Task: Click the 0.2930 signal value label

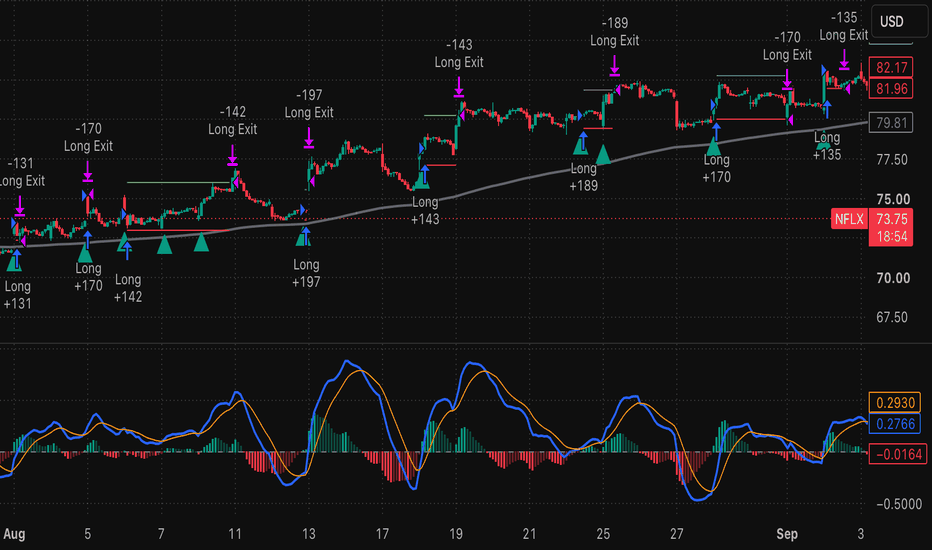Action: point(895,403)
